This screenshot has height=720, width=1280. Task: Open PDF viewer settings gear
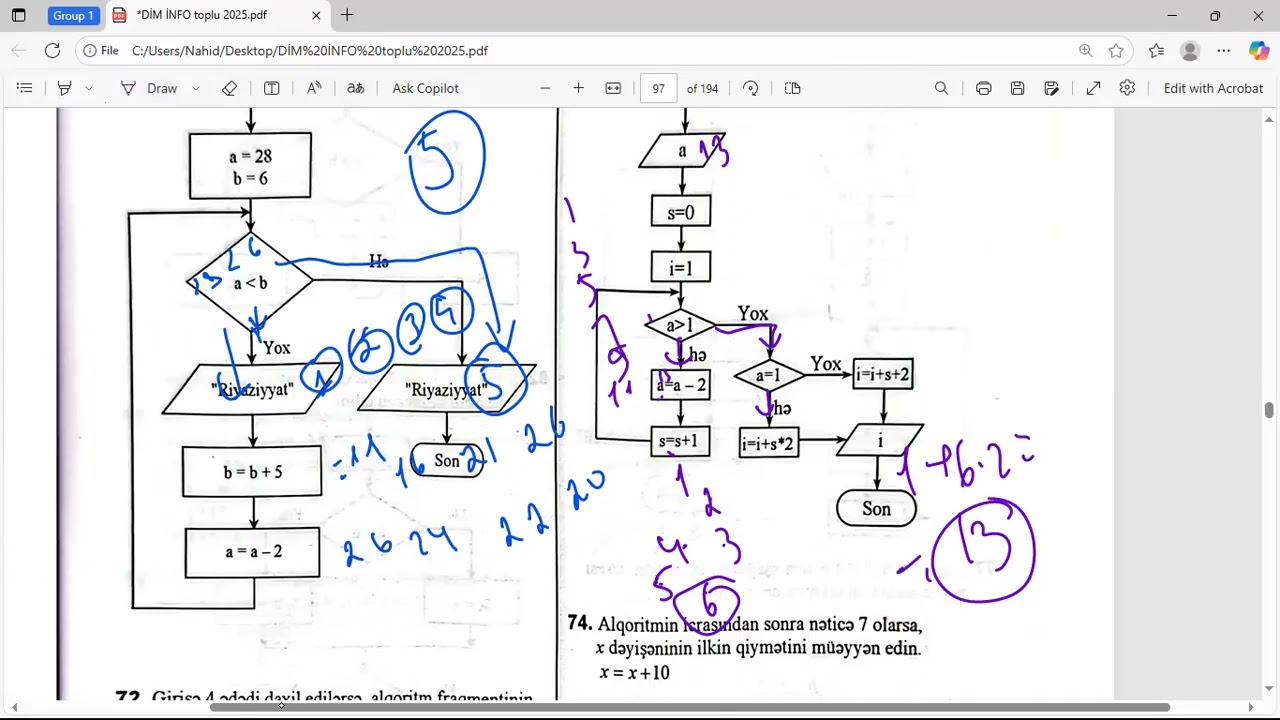(x=1127, y=88)
